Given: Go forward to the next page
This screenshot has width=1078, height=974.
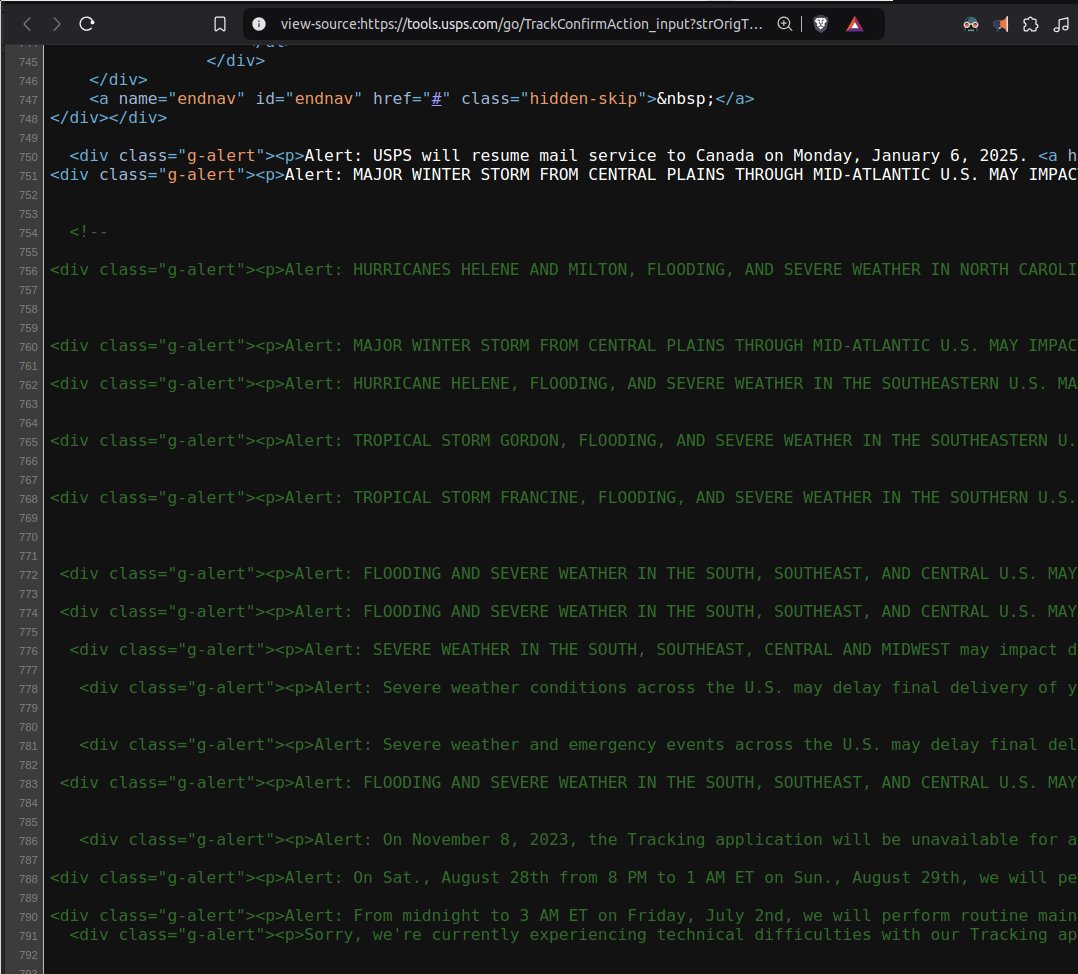Looking at the screenshot, I should (57, 24).
